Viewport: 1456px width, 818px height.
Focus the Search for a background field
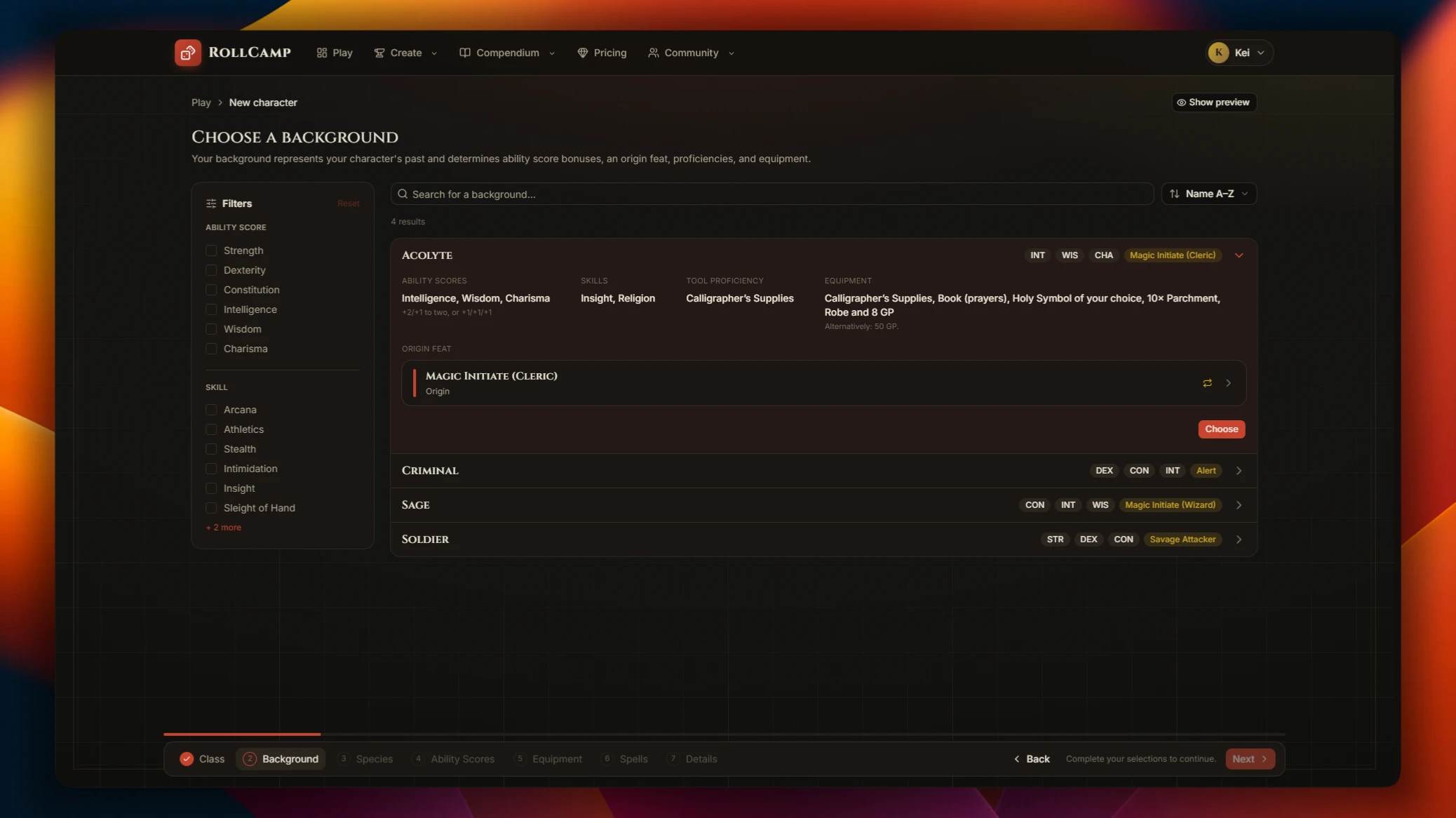(x=772, y=194)
